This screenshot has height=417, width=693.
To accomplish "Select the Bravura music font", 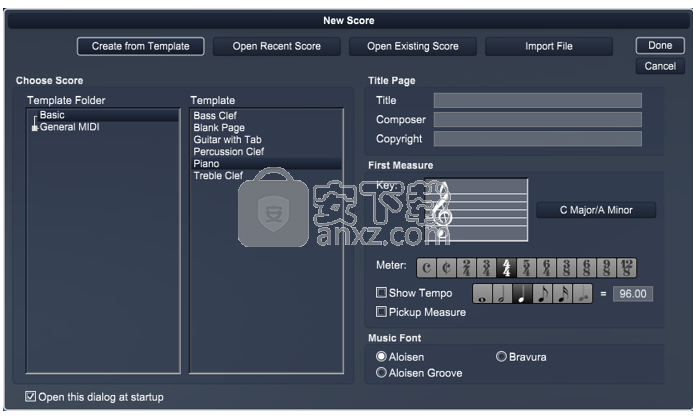I will 501,356.
